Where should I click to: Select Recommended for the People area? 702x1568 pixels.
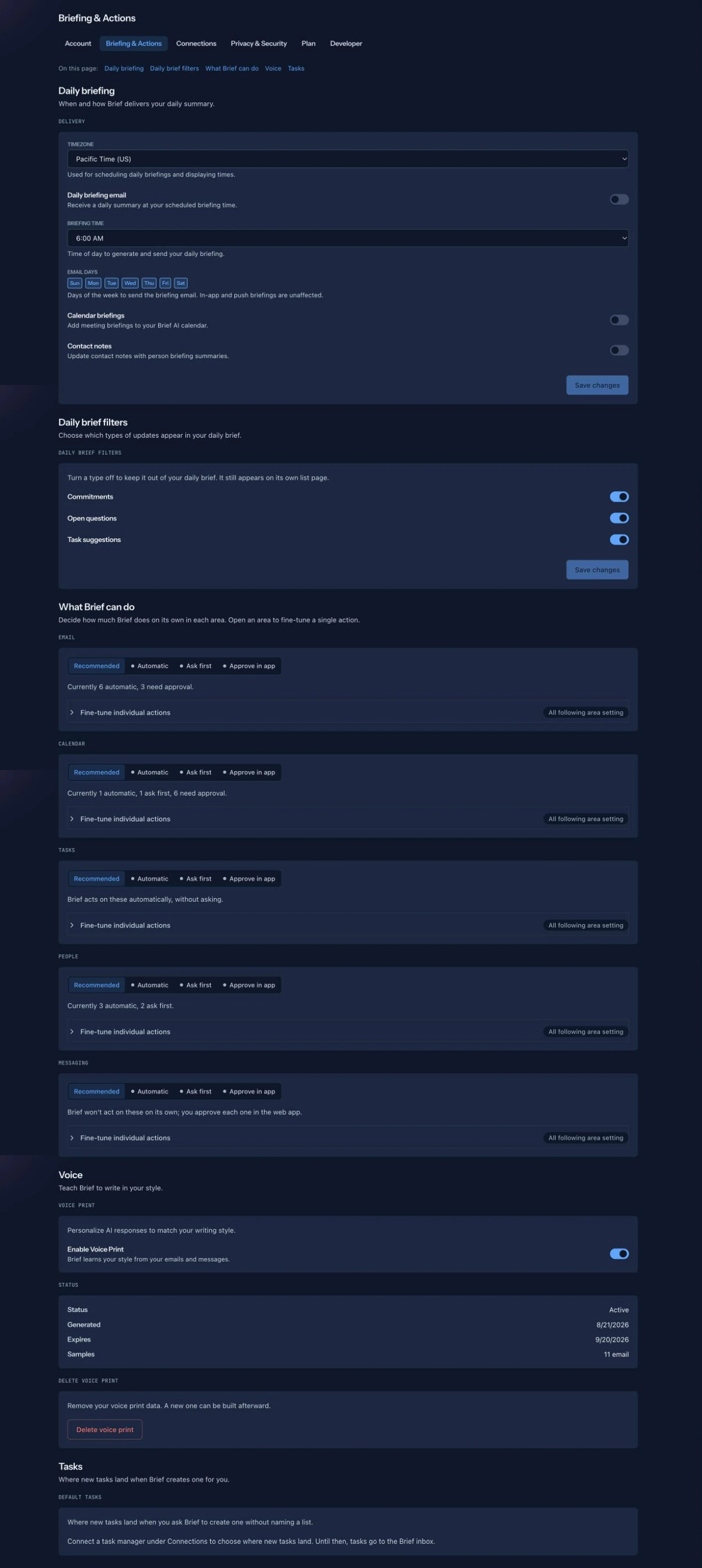(97, 985)
